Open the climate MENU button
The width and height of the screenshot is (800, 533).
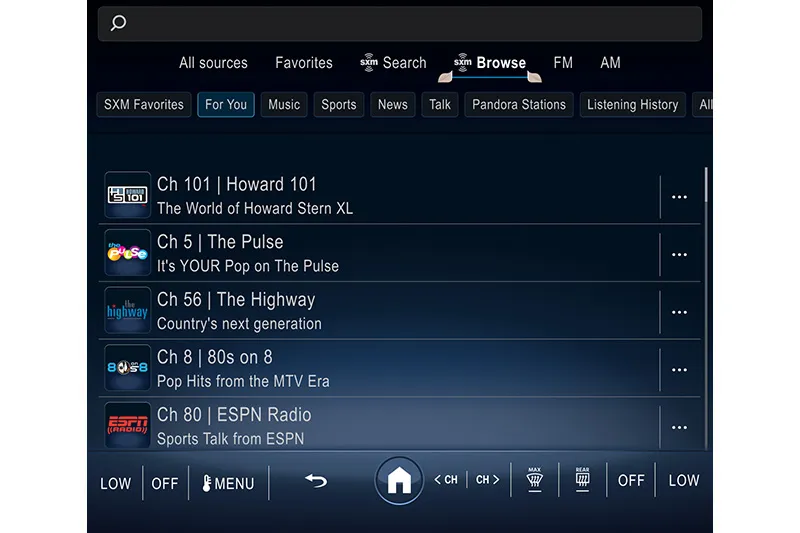click(x=228, y=483)
